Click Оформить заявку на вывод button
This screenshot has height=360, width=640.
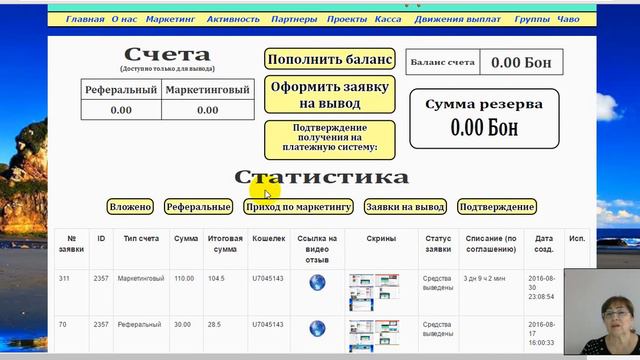[329, 94]
